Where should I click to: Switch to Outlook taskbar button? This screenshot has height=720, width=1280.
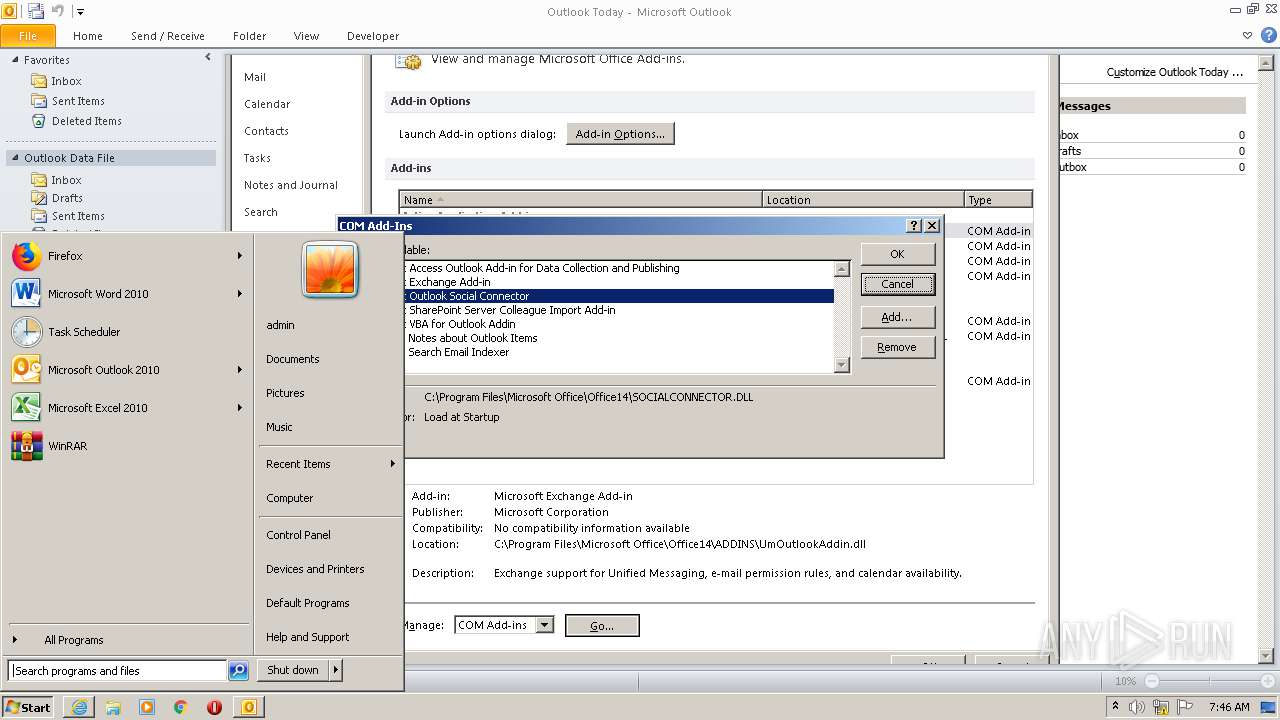click(248, 707)
